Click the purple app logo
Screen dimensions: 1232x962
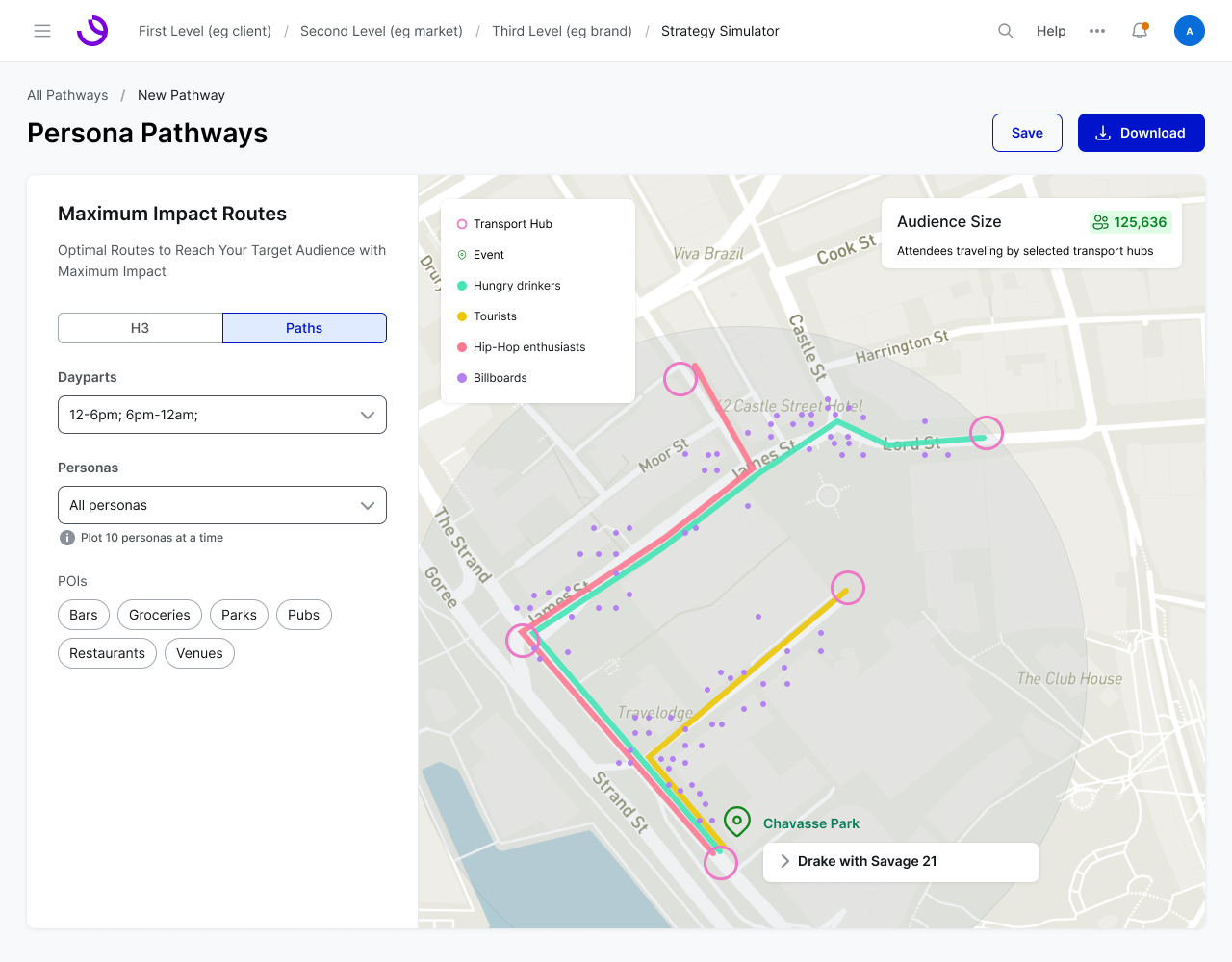tap(92, 31)
